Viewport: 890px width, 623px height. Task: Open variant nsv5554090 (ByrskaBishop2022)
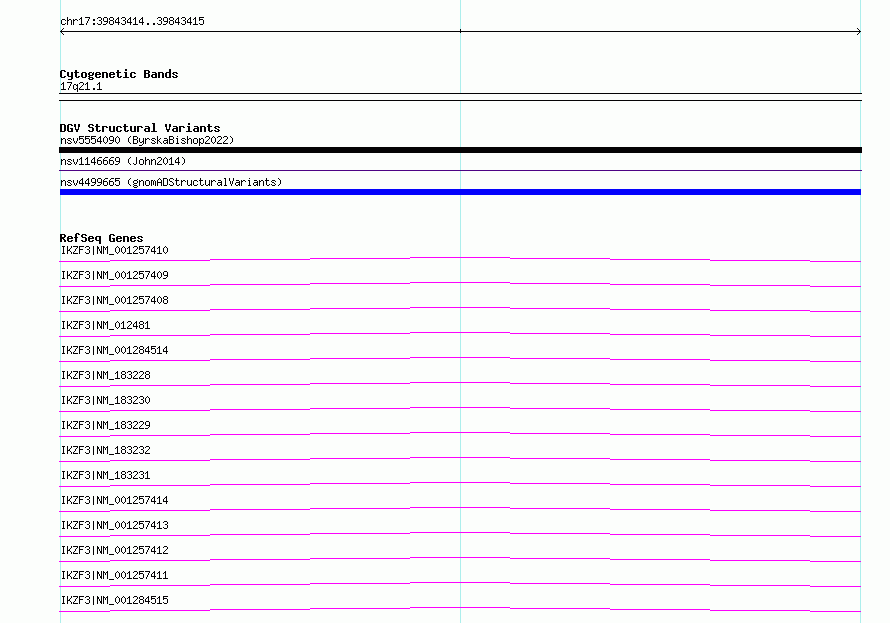pyautogui.click(x=147, y=140)
